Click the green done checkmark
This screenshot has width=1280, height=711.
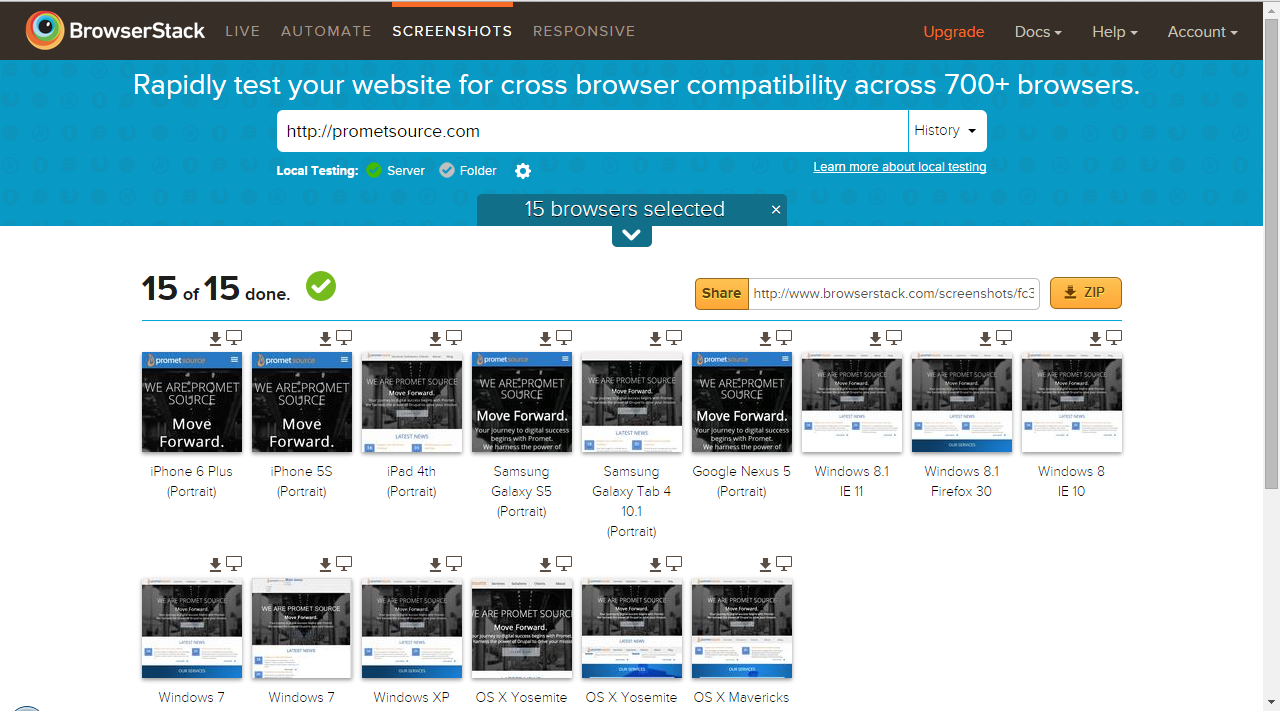click(321, 286)
